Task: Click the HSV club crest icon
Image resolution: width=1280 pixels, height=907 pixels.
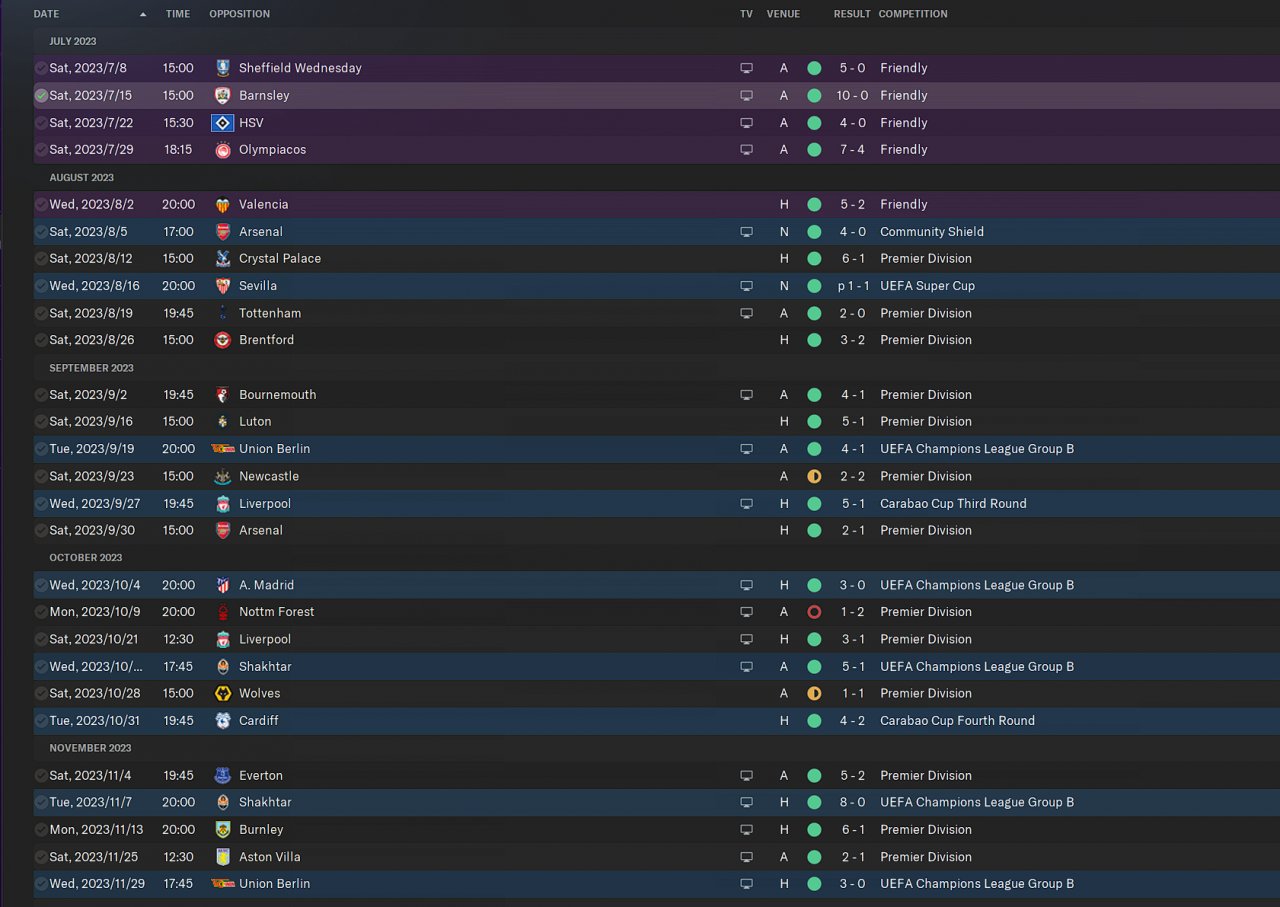Action: [x=223, y=123]
